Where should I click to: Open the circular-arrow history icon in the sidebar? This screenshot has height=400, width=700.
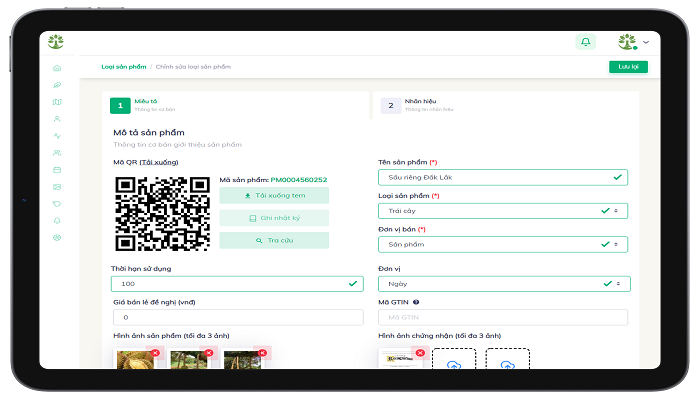pos(57,204)
